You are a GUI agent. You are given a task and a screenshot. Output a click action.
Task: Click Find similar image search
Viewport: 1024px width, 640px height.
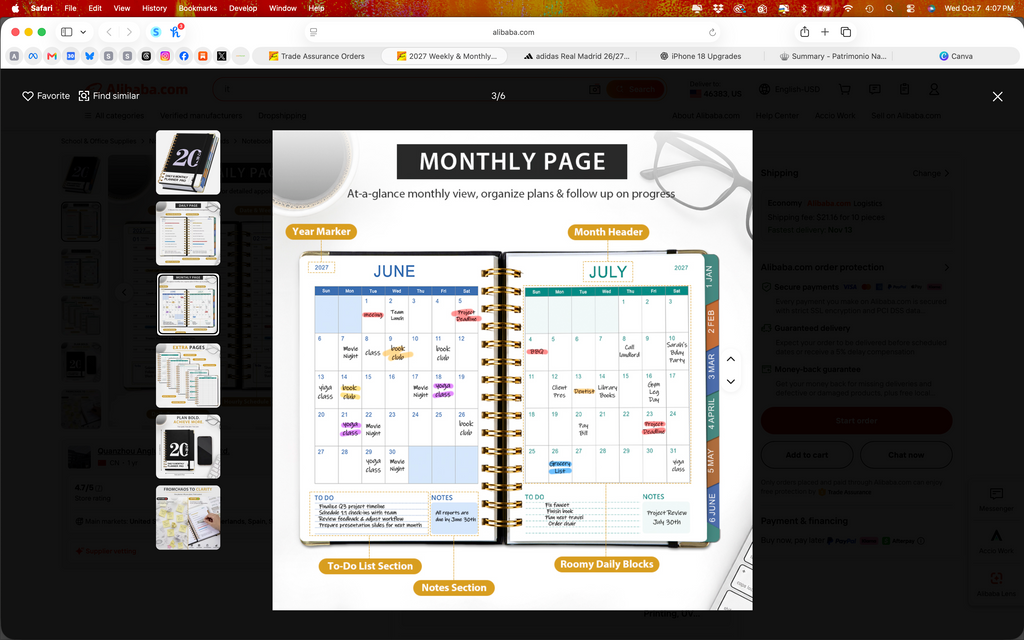point(108,96)
